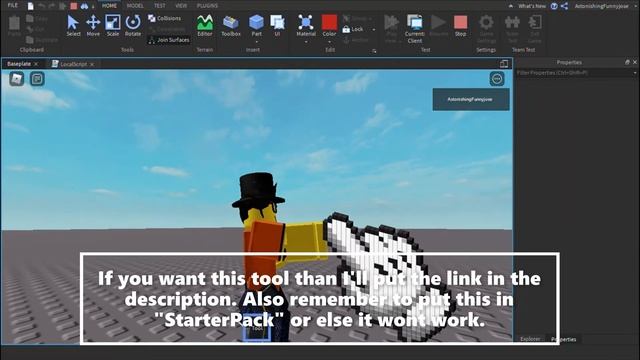The width and height of the screenshot is (640, 360).
Task: Click the UI insert icon
Action: pyautogui.click(x=277, y=25)
